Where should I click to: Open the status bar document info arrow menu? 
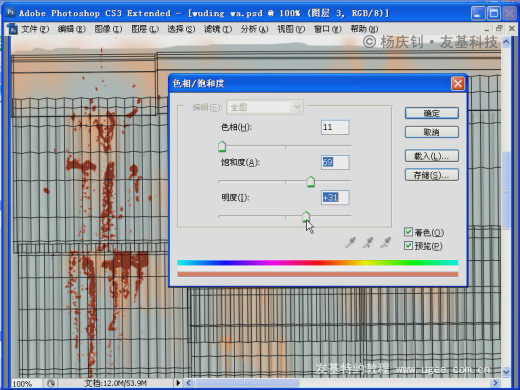tap(178, 383)
